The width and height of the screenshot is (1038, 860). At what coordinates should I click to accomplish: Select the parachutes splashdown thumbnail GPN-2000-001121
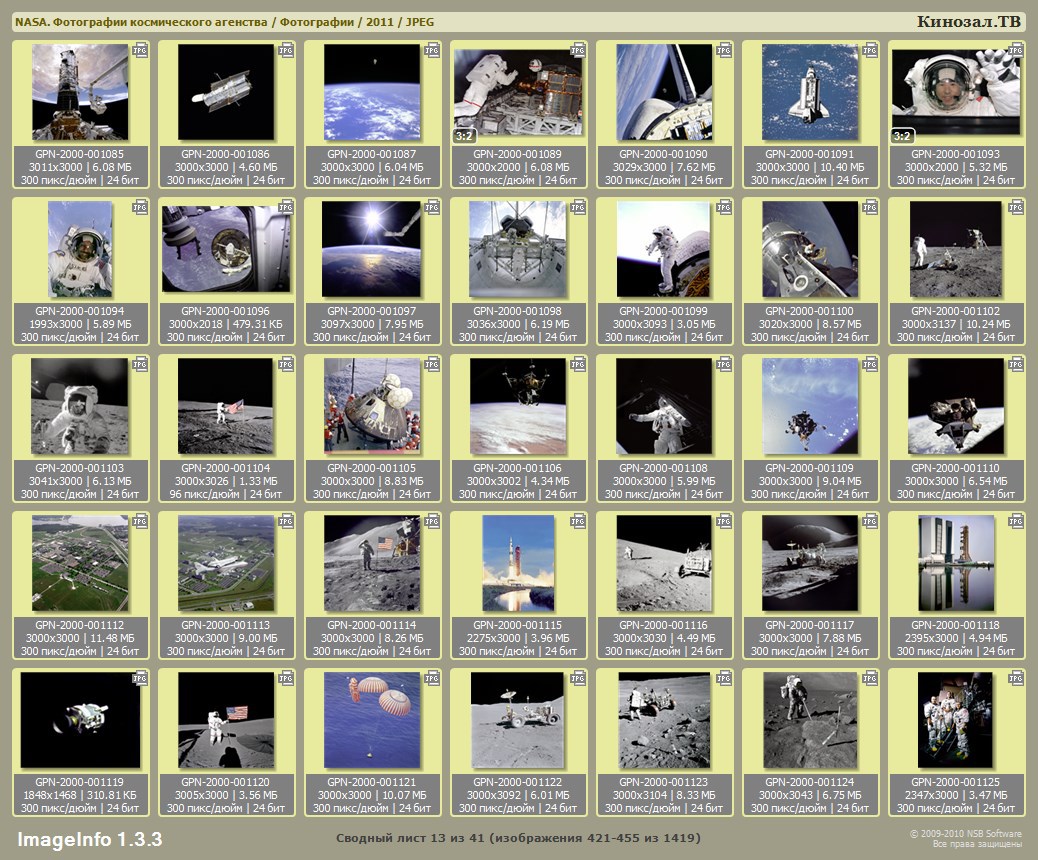click(372, 720)
